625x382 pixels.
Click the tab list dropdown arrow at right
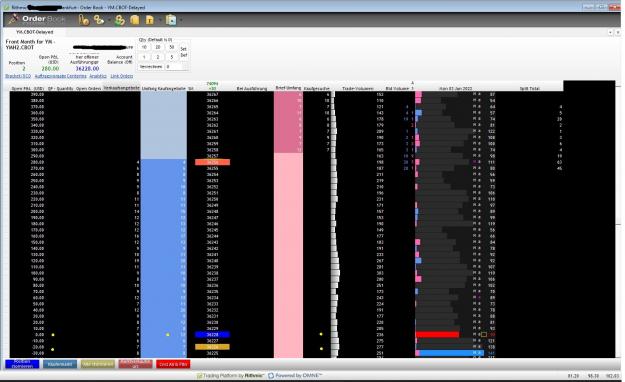click(610, 32)
